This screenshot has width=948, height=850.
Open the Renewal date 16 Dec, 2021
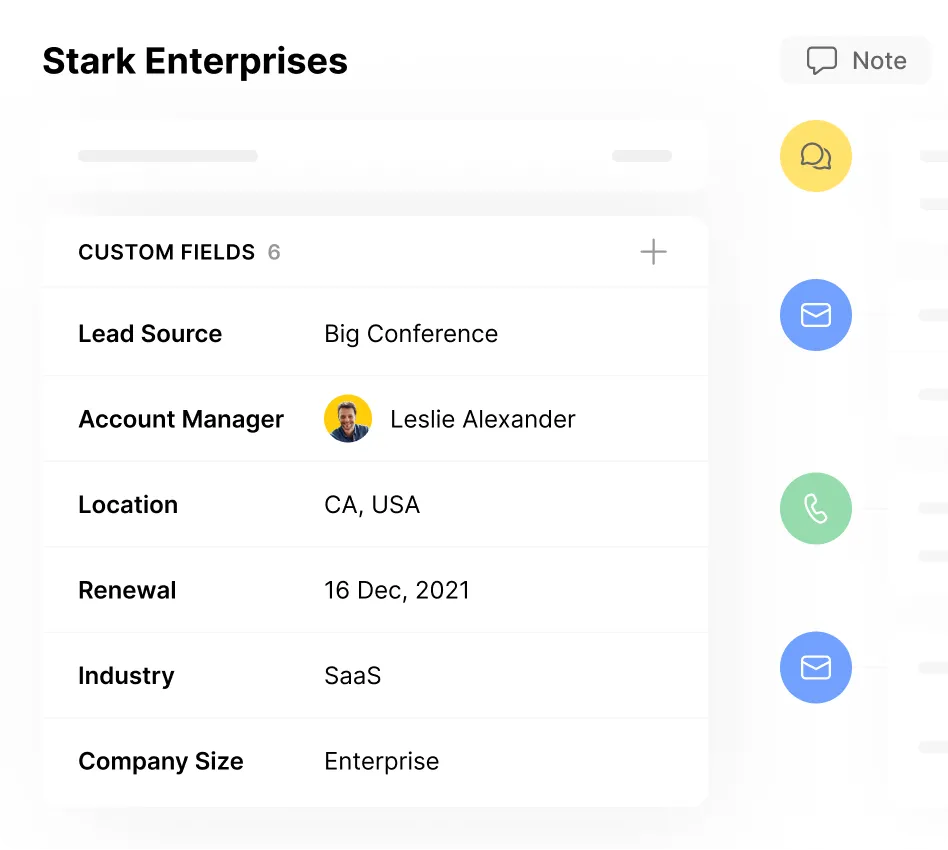[397, 590]
